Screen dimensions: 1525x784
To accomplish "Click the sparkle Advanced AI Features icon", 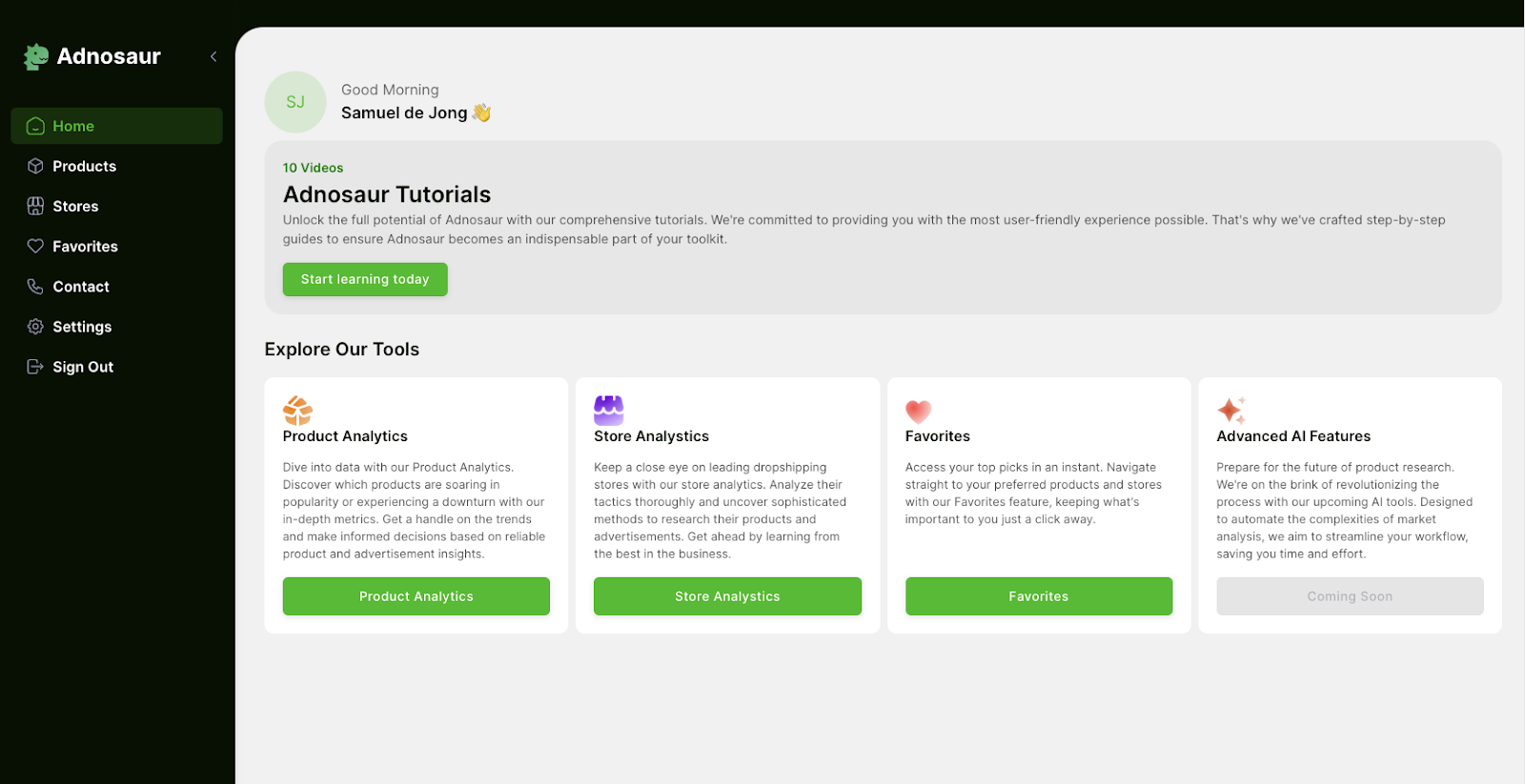I will [1231, 411].
